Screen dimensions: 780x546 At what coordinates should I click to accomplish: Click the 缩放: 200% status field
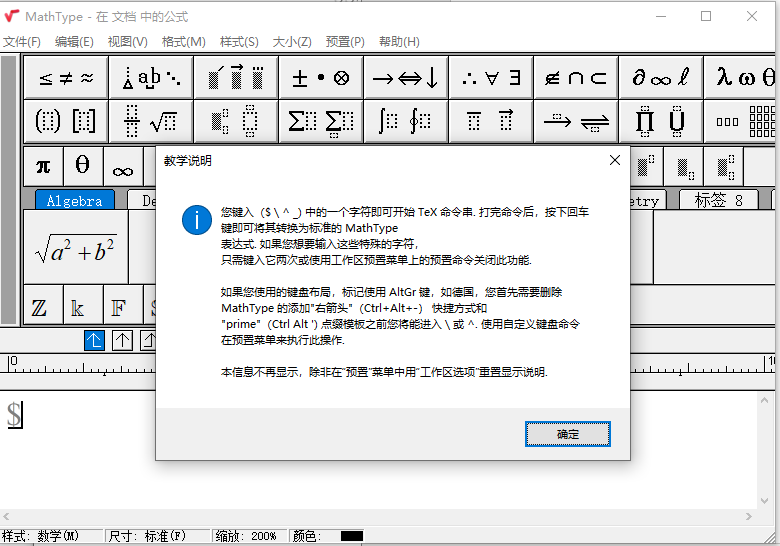tap(250, 536)
